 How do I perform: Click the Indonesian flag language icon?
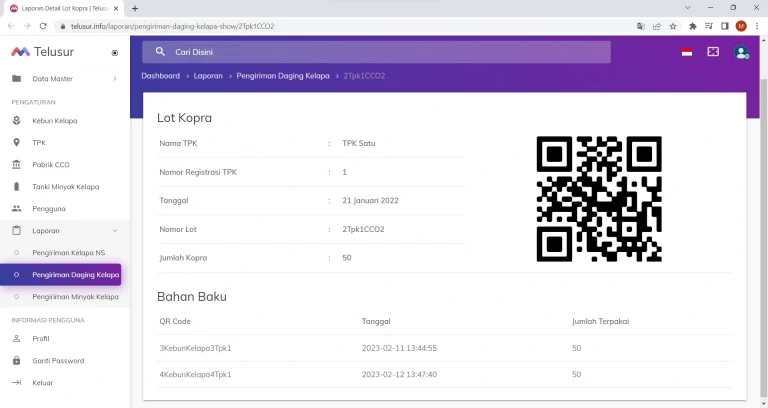coord(687,52)
